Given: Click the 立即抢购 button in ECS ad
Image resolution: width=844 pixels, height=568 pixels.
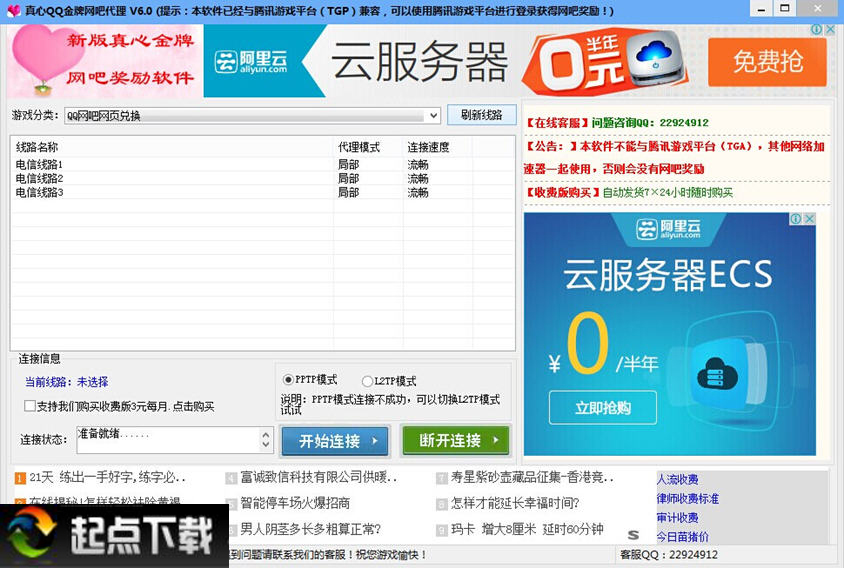Looking at the screenshot, I should (603, 408).
